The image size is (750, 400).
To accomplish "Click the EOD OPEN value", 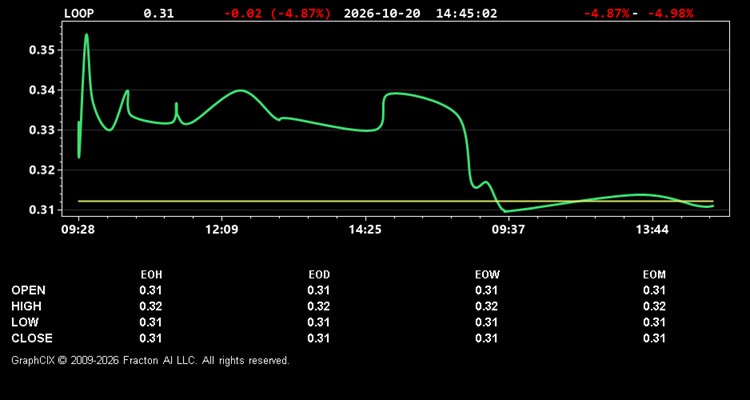I will [x=319, y=290].
